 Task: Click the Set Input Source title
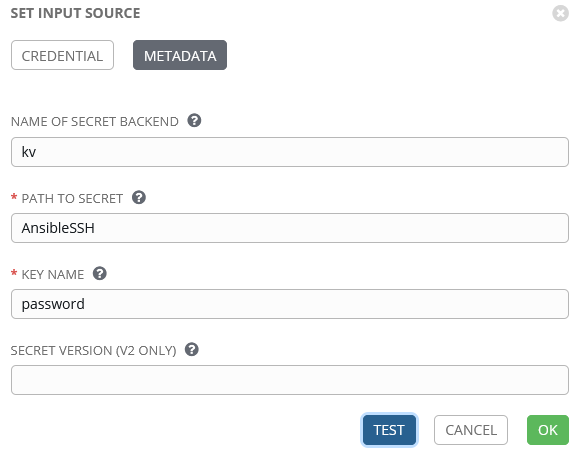(76, 13)
